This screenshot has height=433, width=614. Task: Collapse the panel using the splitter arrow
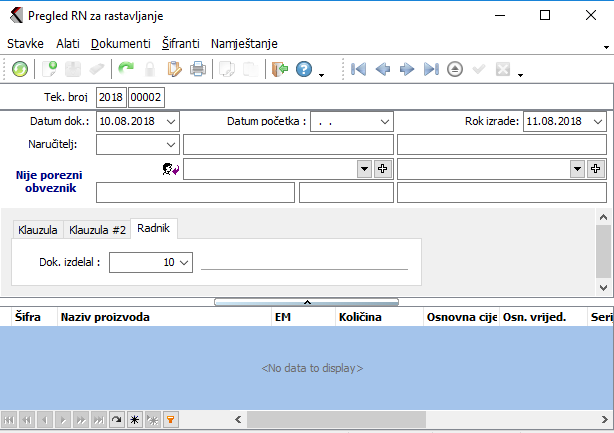(x=307, y=300)
